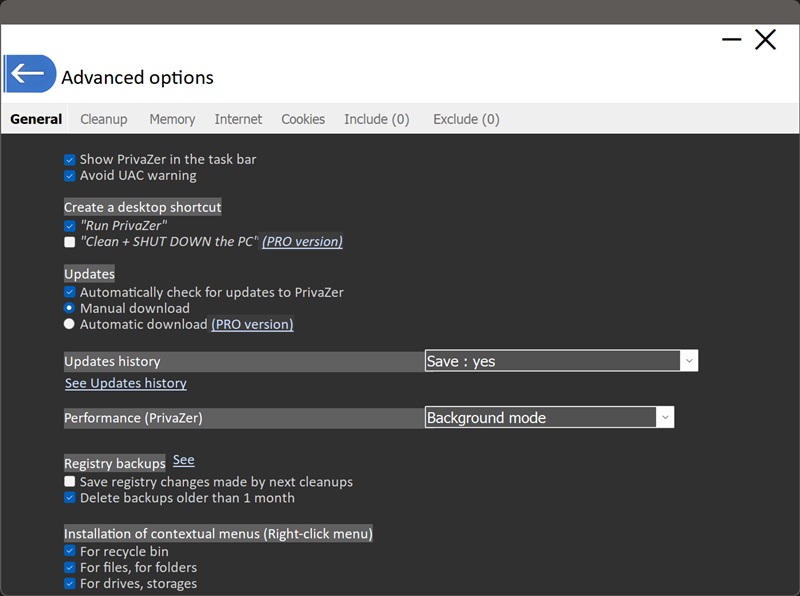Open PRO version link next to Automatic download
Viewport: 800px width, 596px height.
point(253,324)
